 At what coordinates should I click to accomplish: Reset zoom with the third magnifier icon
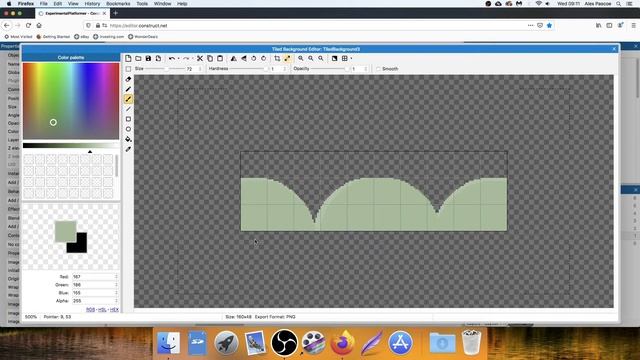point(321,58)
